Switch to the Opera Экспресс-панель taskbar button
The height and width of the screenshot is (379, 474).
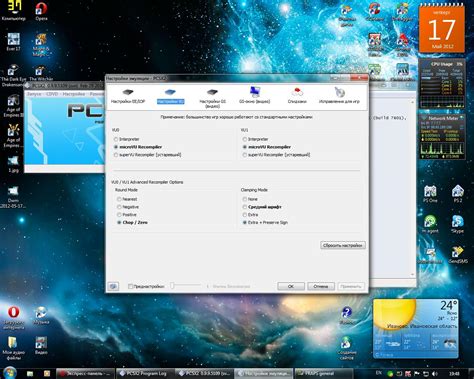pyautogui.click(x=86, y=374)
